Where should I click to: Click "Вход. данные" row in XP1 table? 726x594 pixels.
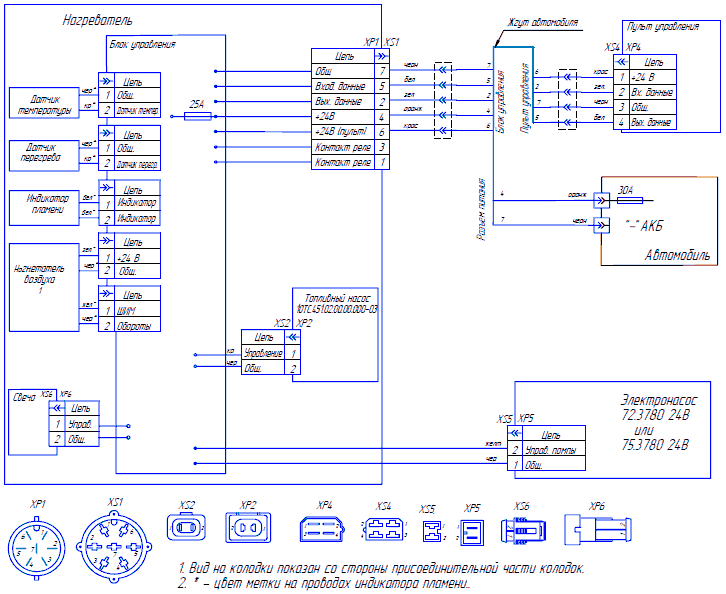tap(350, 86)
